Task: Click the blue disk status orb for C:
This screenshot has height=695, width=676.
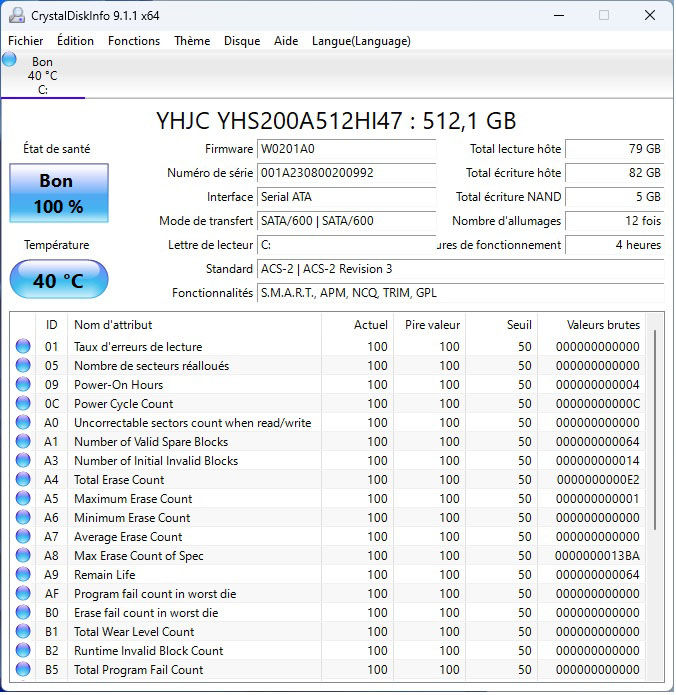Action: [9, 59]
